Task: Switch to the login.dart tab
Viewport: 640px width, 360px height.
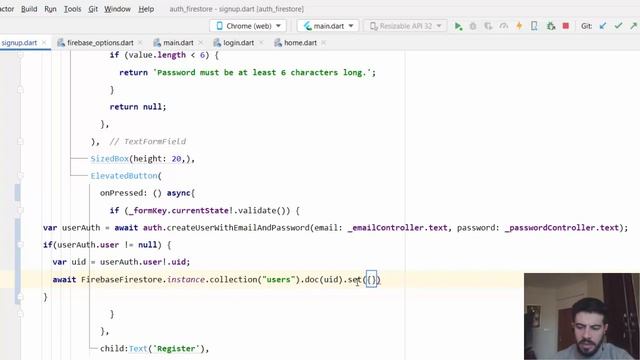Action: [x=238, y=43]
